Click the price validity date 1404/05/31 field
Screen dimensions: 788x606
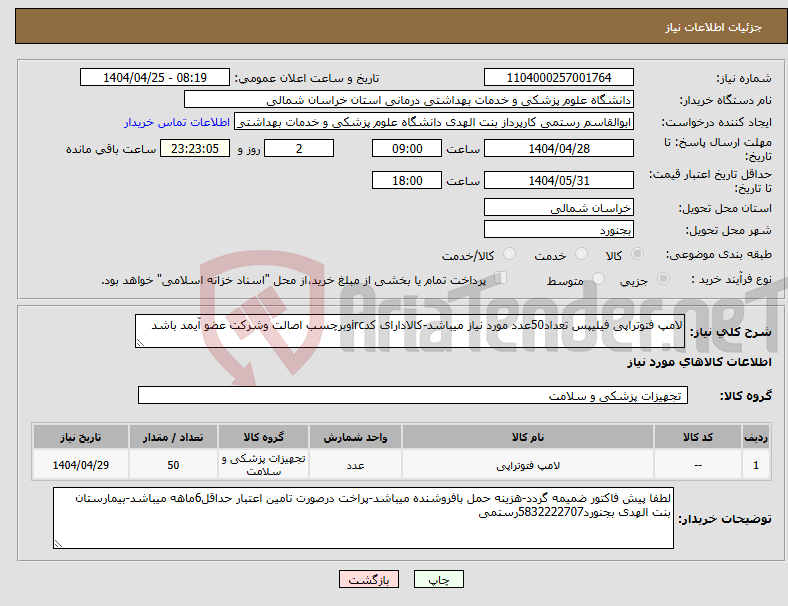click(558, 180)
